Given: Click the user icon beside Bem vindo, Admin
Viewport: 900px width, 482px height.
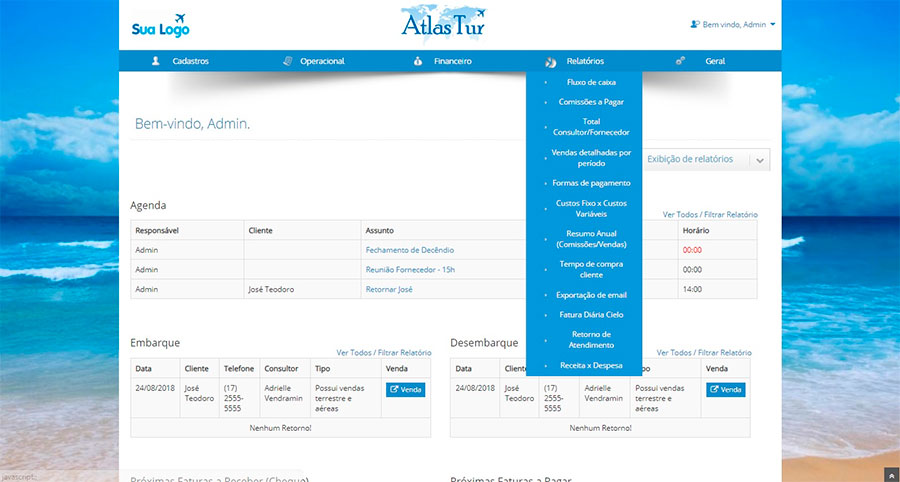Looking at the screenshot, I should tap(695, 25).
